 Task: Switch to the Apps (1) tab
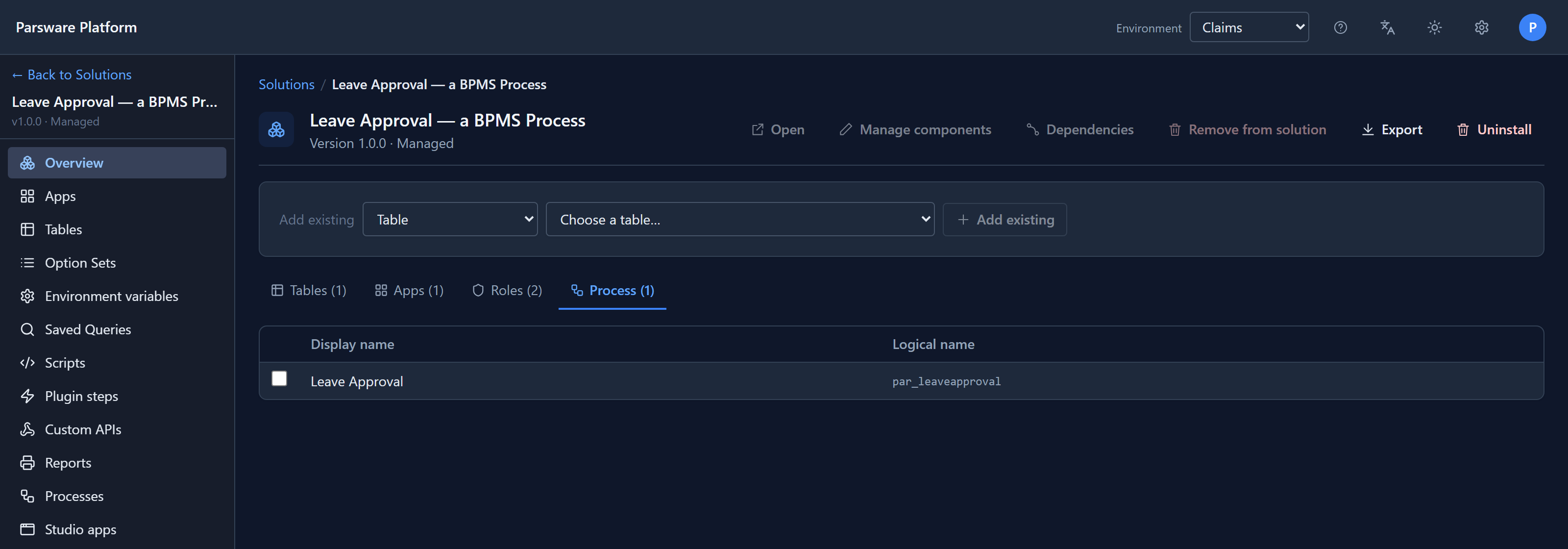(409, 290)
